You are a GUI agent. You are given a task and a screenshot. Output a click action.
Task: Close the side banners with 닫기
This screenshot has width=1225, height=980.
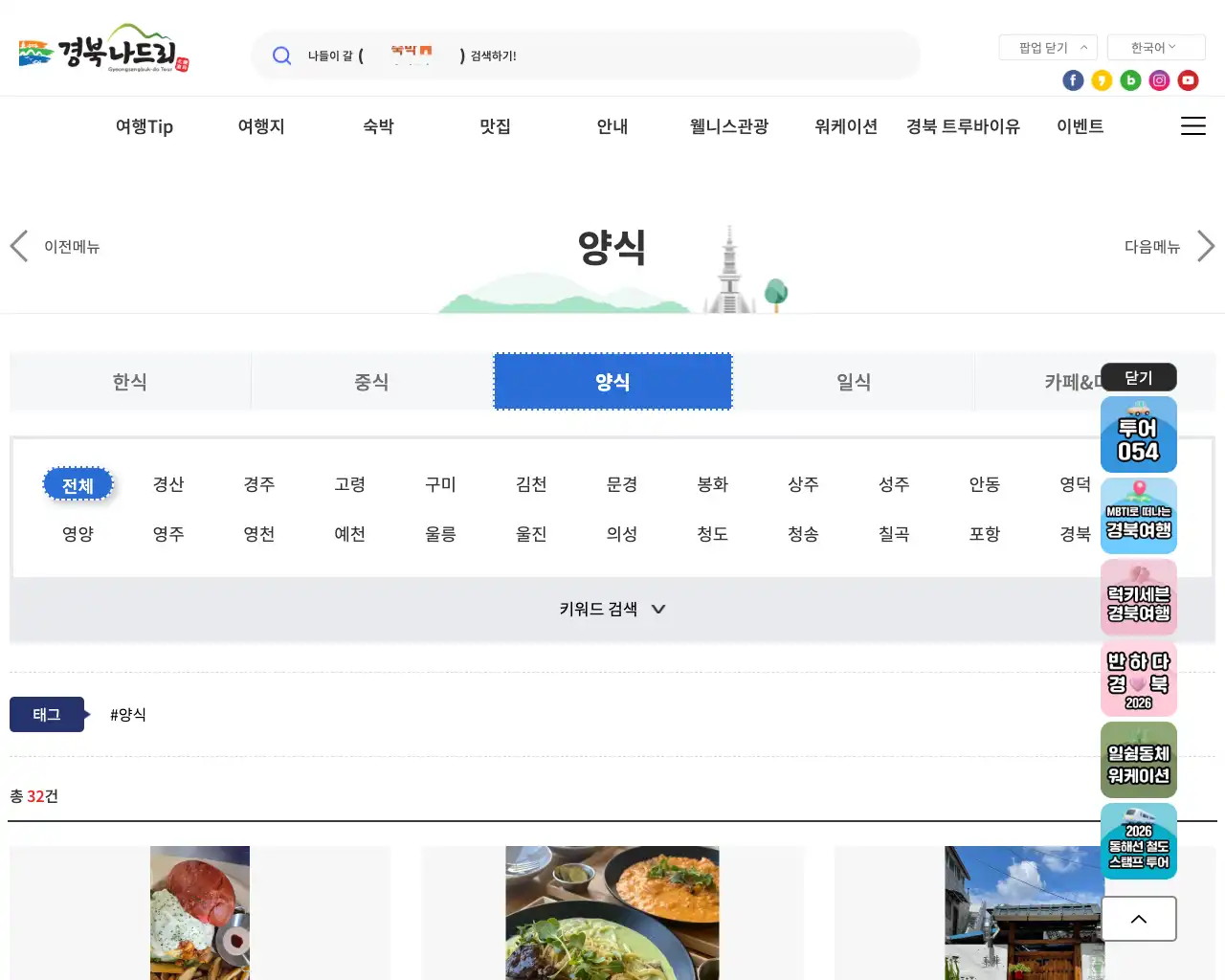click(1139, 377)
